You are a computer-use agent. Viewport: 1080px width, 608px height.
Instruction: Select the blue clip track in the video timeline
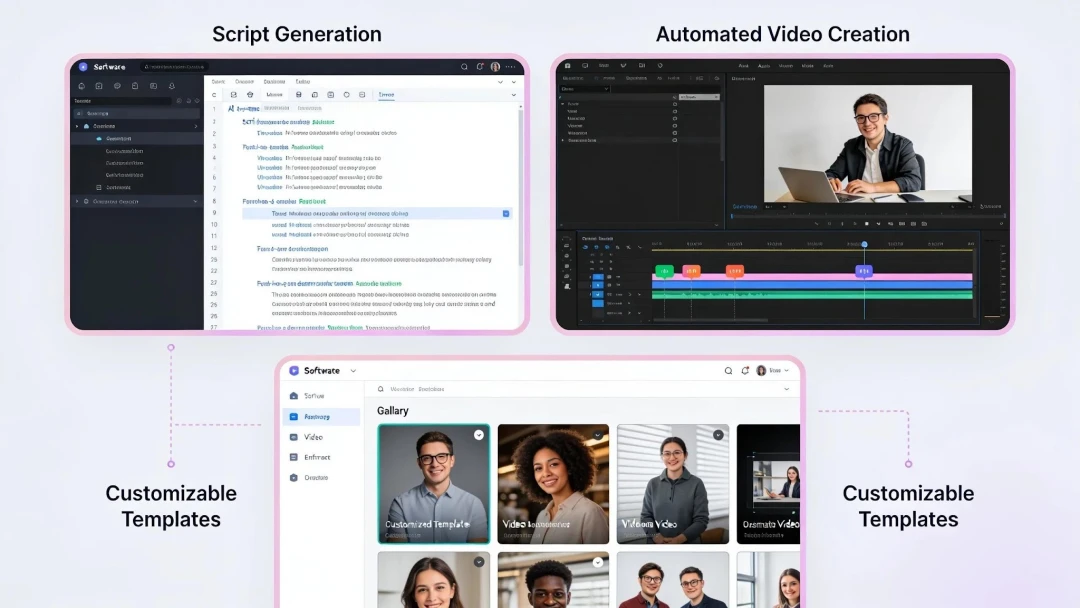813,284
